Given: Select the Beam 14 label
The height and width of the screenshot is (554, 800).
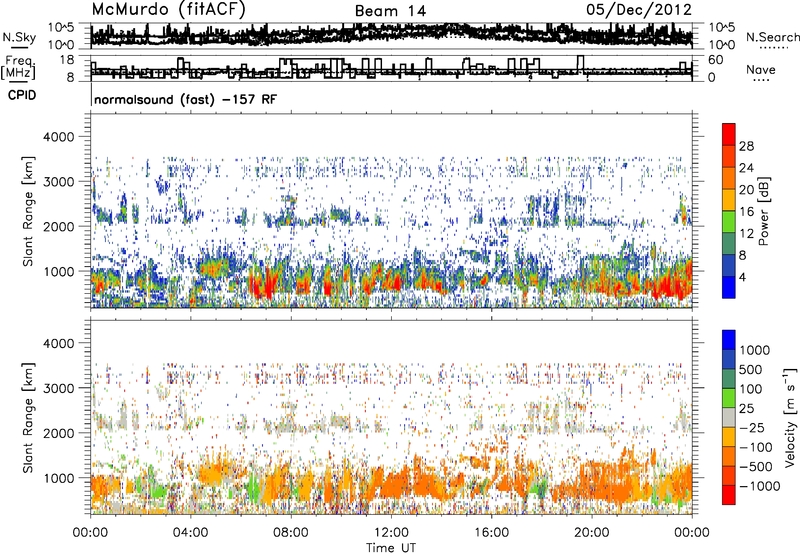Looking at the screenshot, I should 390,11.
